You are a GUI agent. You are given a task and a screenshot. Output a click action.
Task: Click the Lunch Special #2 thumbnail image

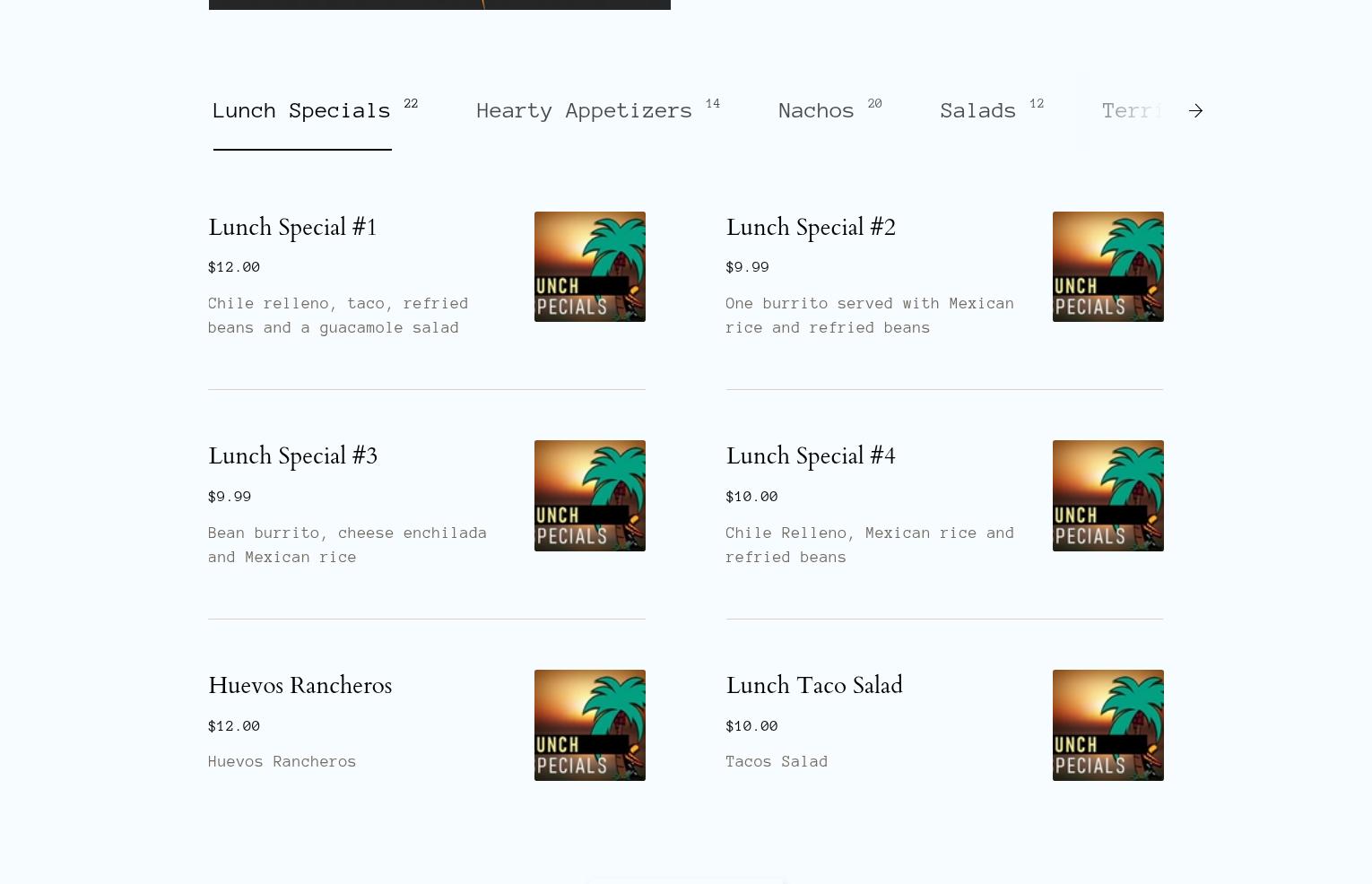pyautogui.click(x=1108, y=267)
